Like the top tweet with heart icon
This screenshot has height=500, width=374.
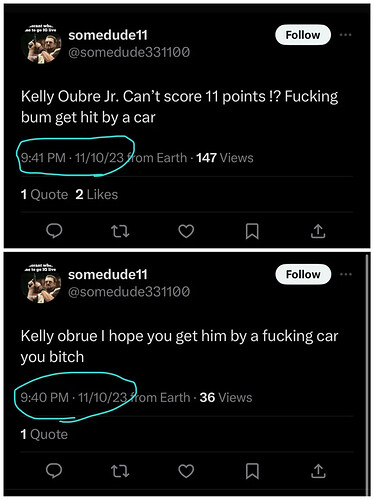pyautogui.click(x=186, y=231)
